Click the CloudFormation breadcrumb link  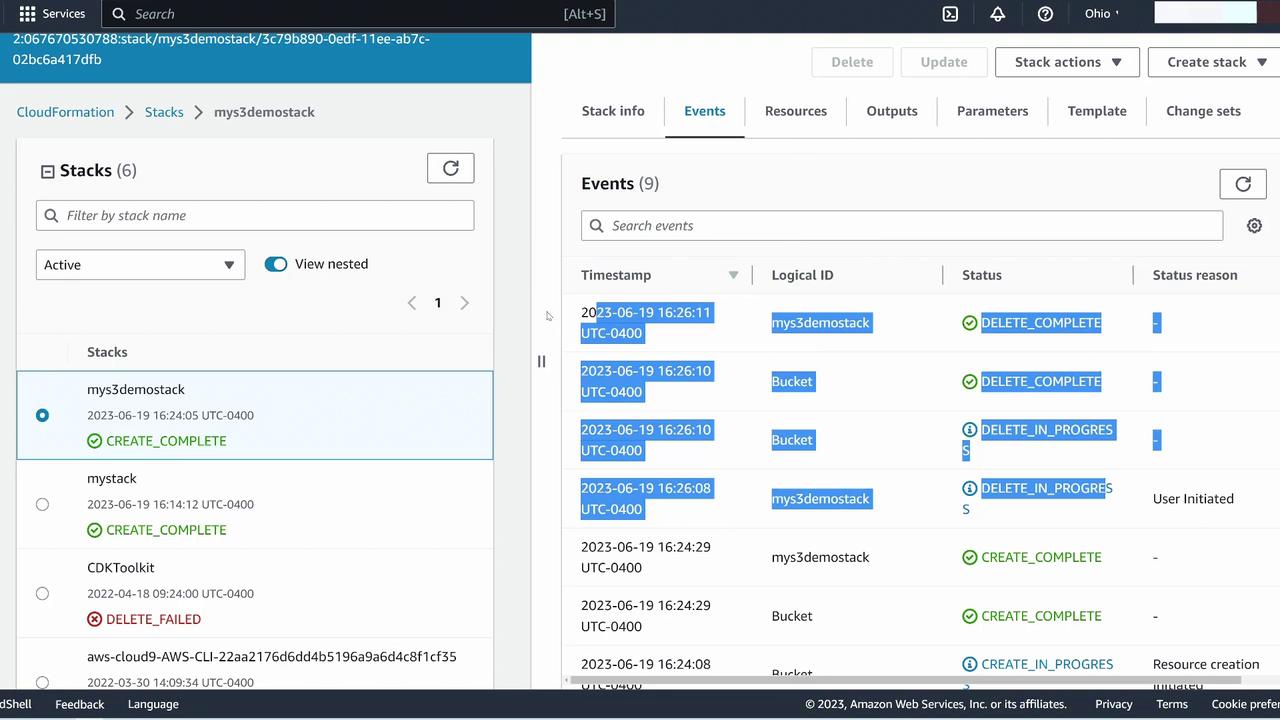65,112
